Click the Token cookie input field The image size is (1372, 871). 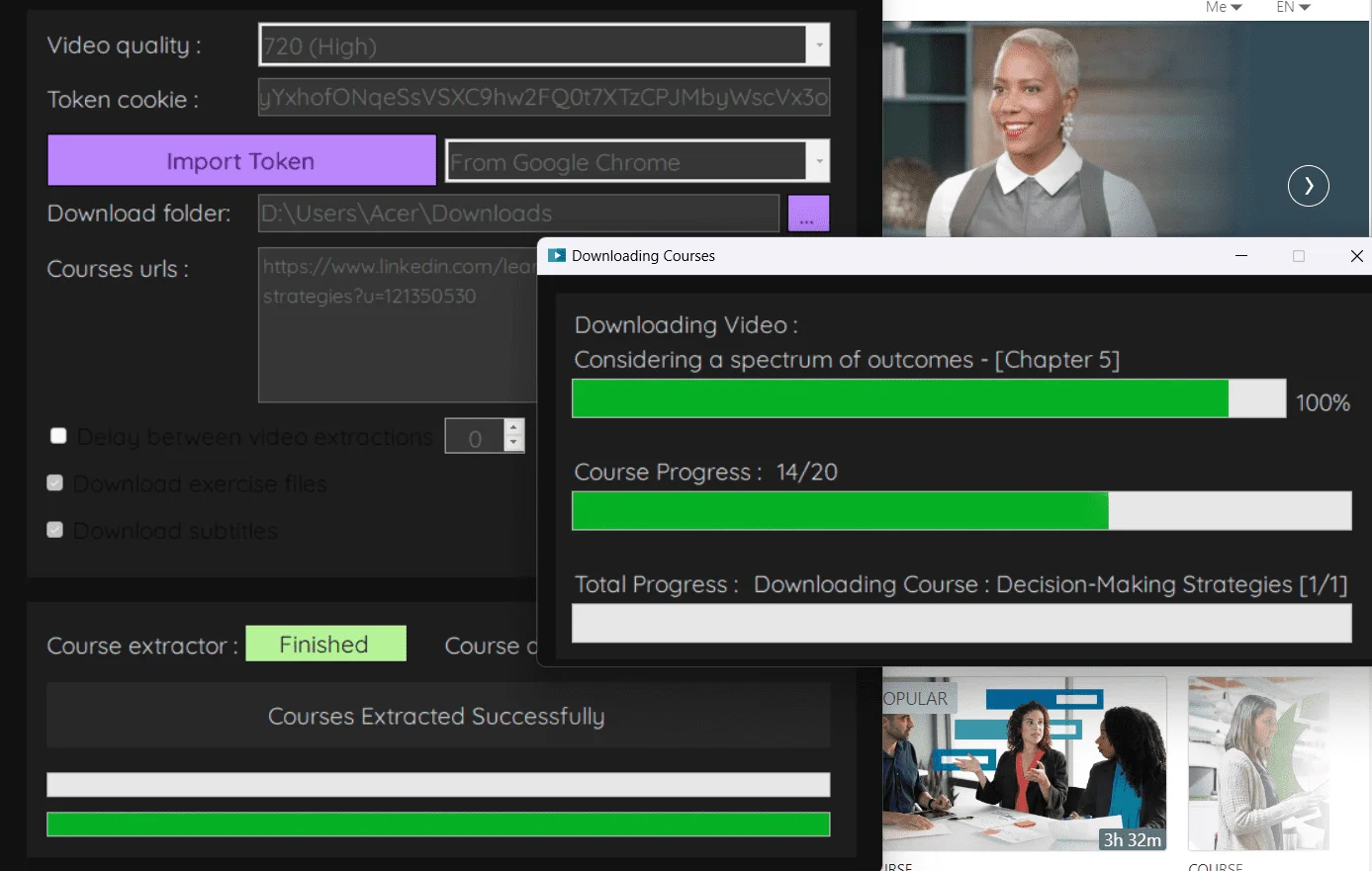(544, 98)
